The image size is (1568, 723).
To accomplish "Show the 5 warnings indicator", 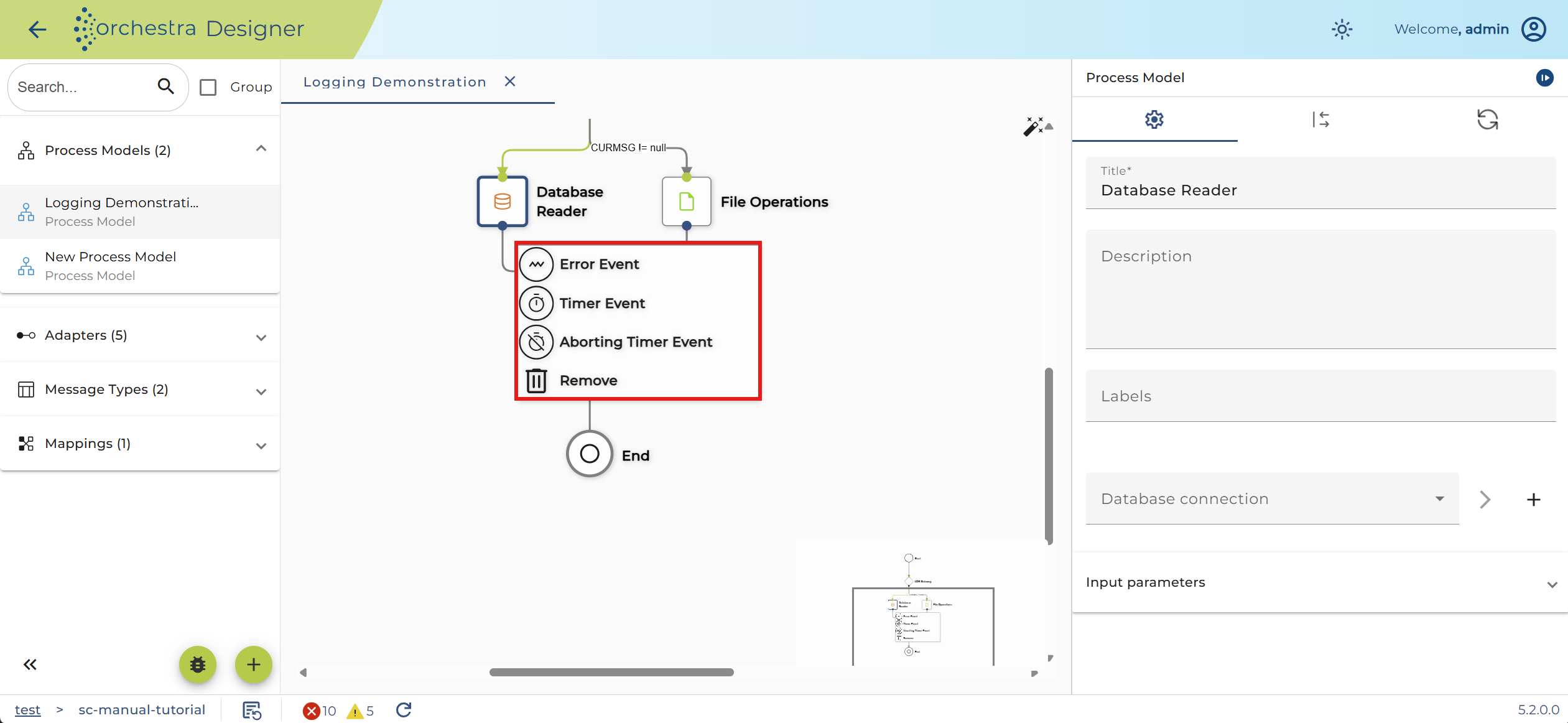I will point(361,711).
